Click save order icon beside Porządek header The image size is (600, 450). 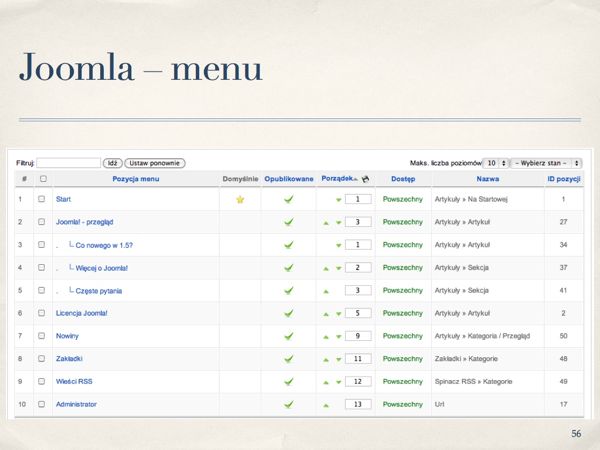click(x=366, y=179)
